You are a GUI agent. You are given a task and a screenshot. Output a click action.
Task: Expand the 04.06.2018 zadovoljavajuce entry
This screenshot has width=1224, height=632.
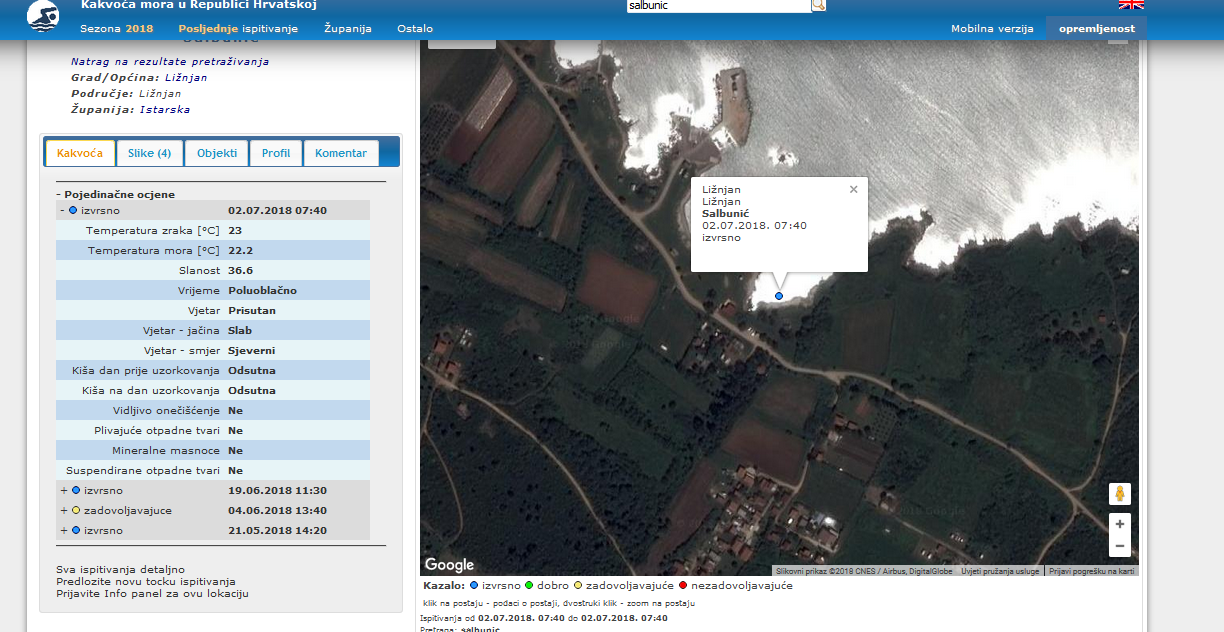coord(63,511)
